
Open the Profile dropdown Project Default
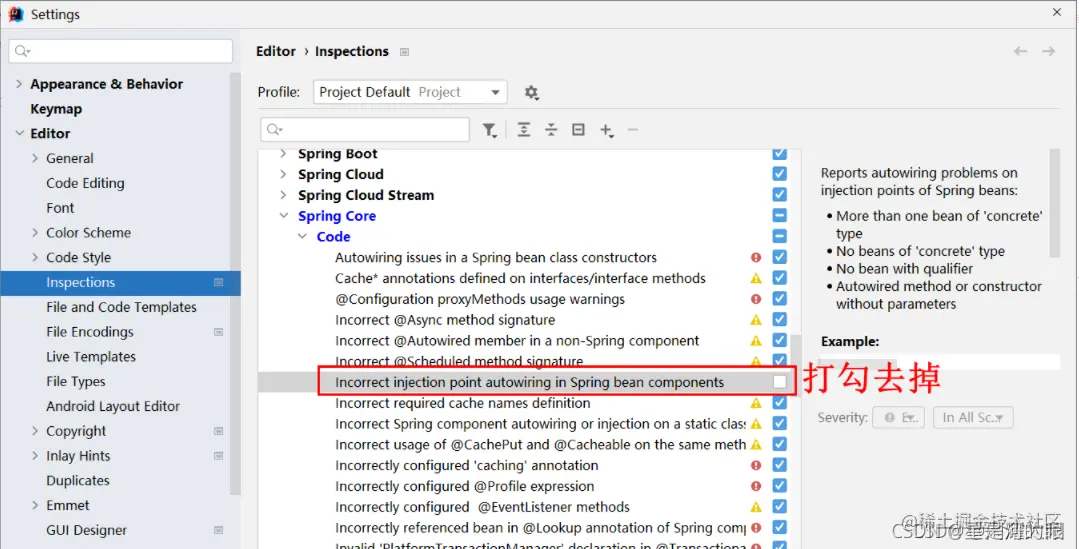[x=410, y=92]
